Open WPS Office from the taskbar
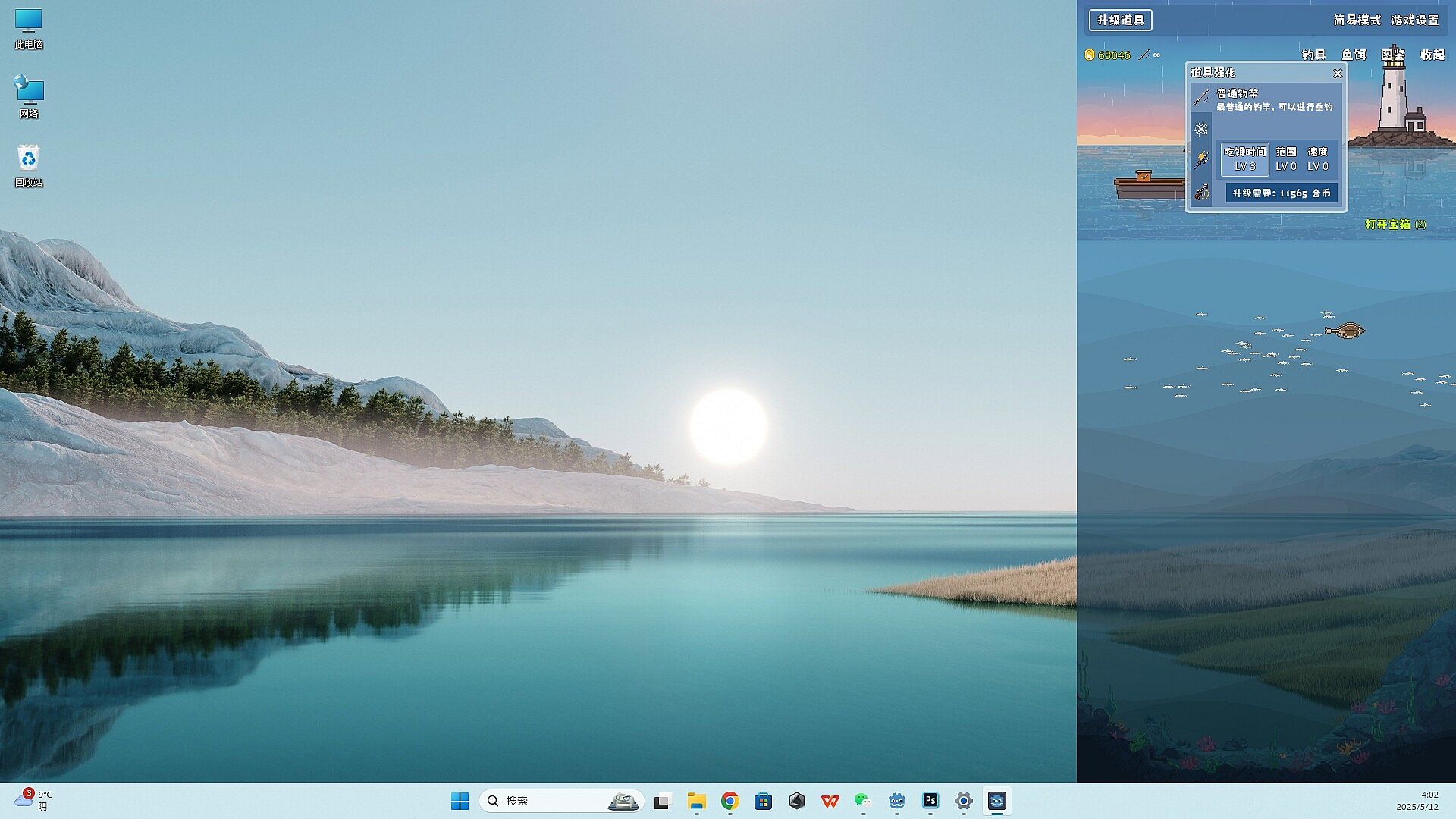The width and height of the screenshot is (1456, 819). click(x=830, y=801)
